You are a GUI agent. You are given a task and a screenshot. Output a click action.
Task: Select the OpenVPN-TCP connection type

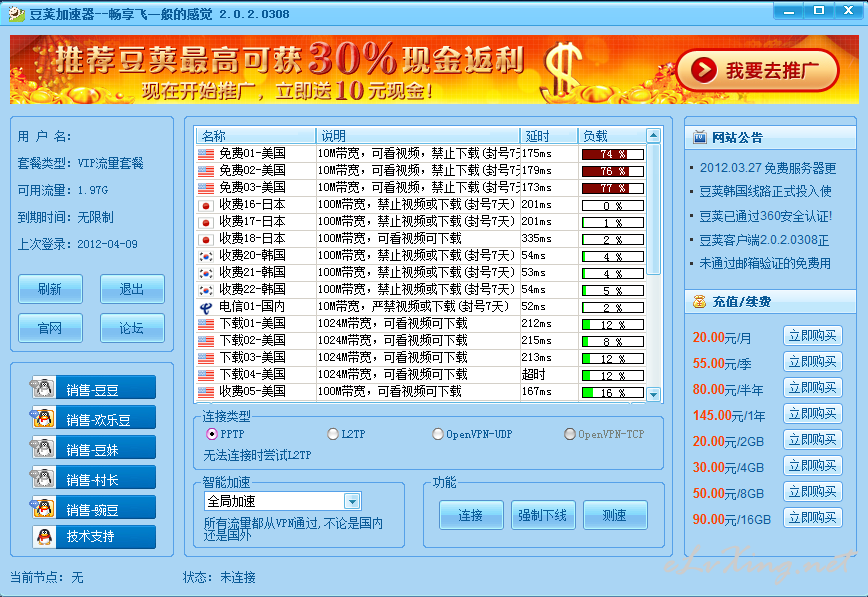570,434
